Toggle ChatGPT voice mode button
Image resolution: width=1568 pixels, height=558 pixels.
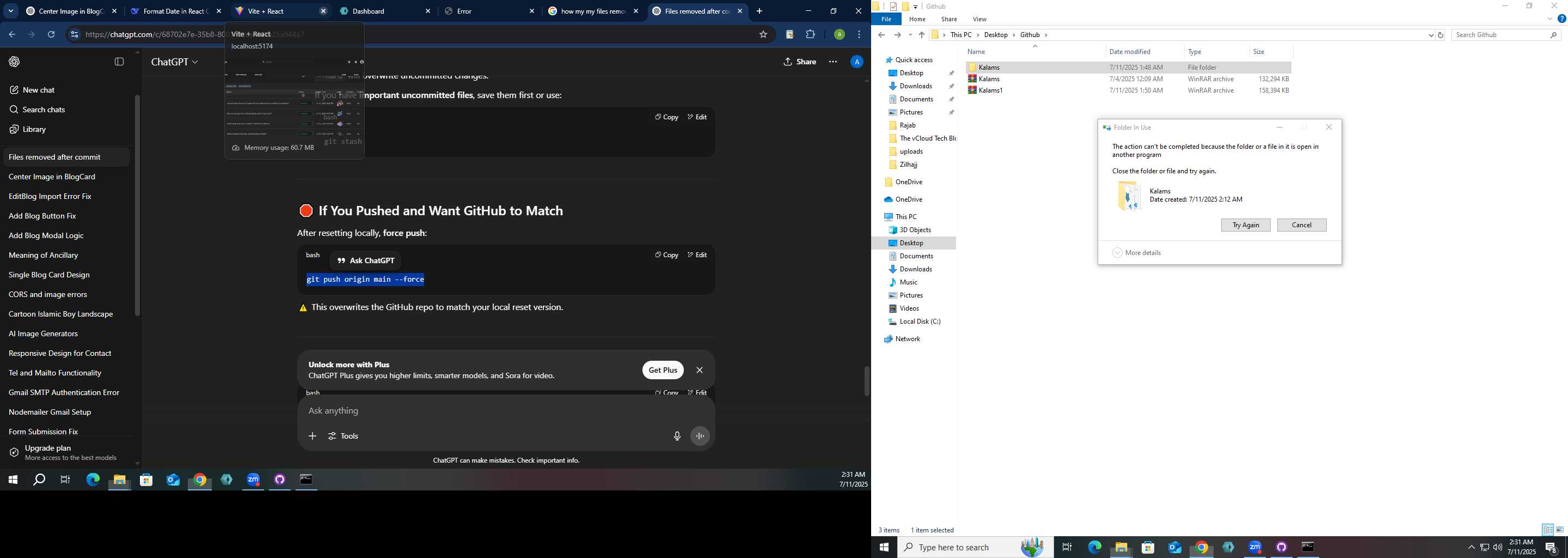(x=700, y=436)
